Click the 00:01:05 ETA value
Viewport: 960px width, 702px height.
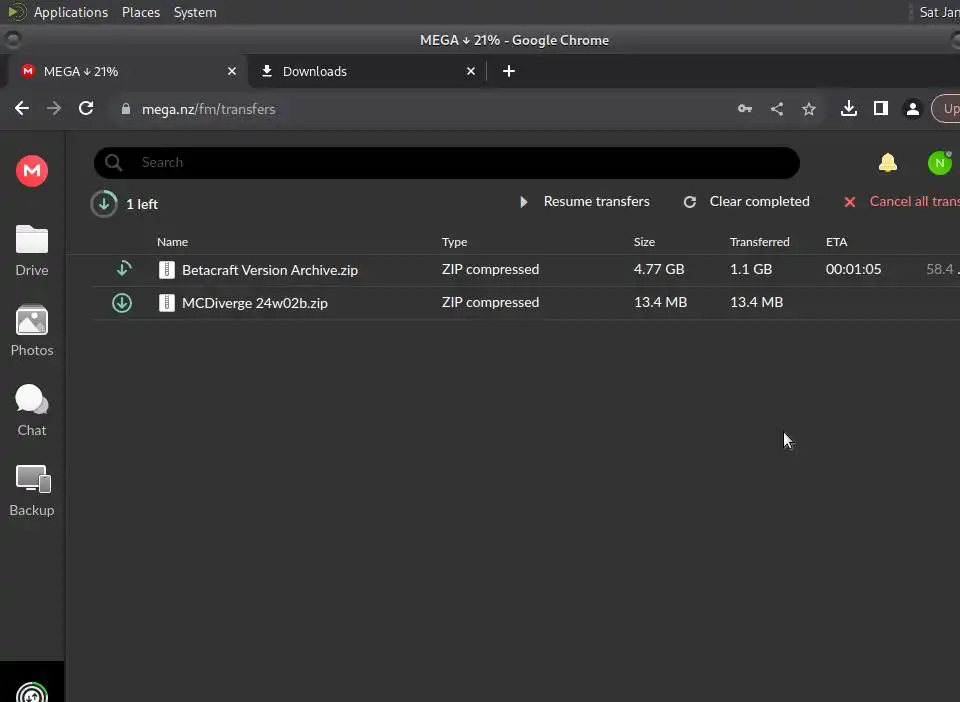click(853, 269)
